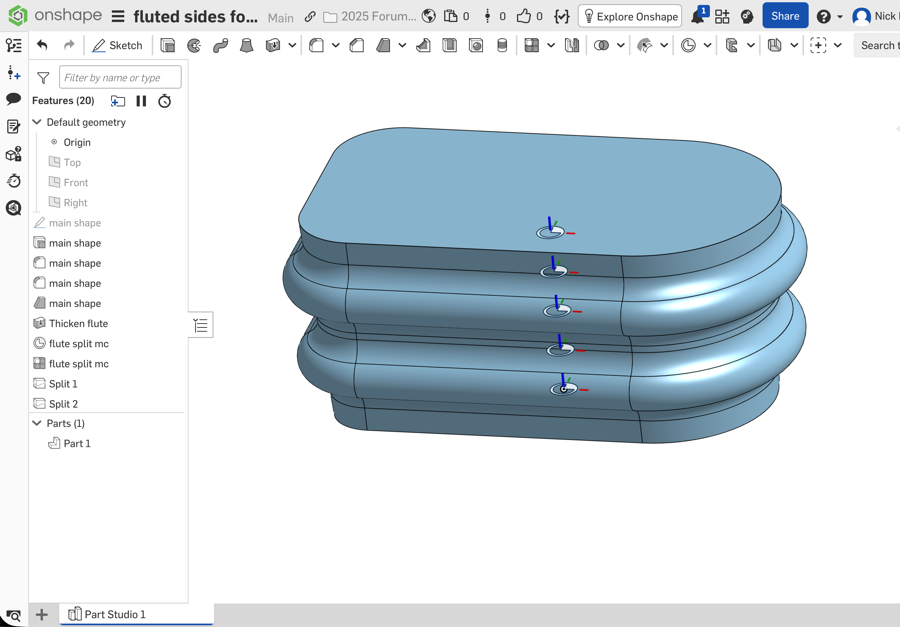Image resolution: width=900 pixels, height=627 pixels.
Task: Open the fillet tool dropdown arrow
Action: coord(336,45)
